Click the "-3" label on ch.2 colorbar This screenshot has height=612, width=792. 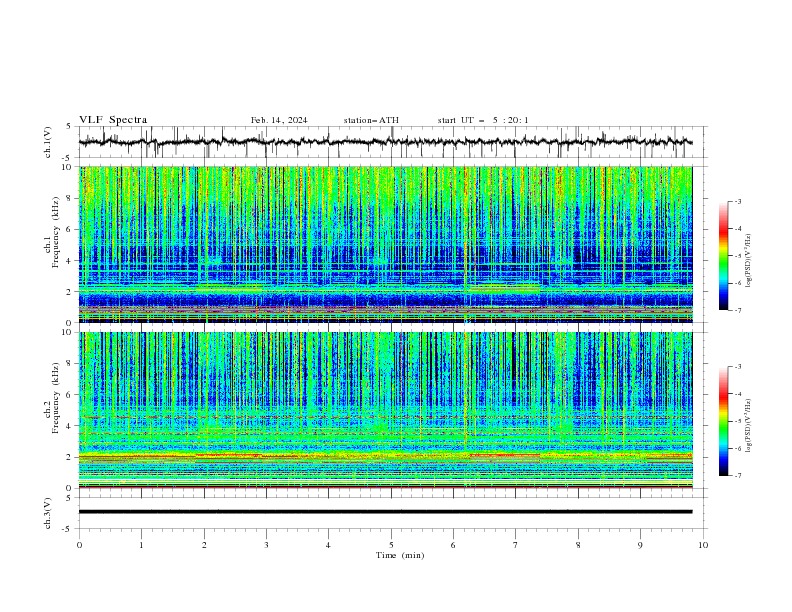738,367
